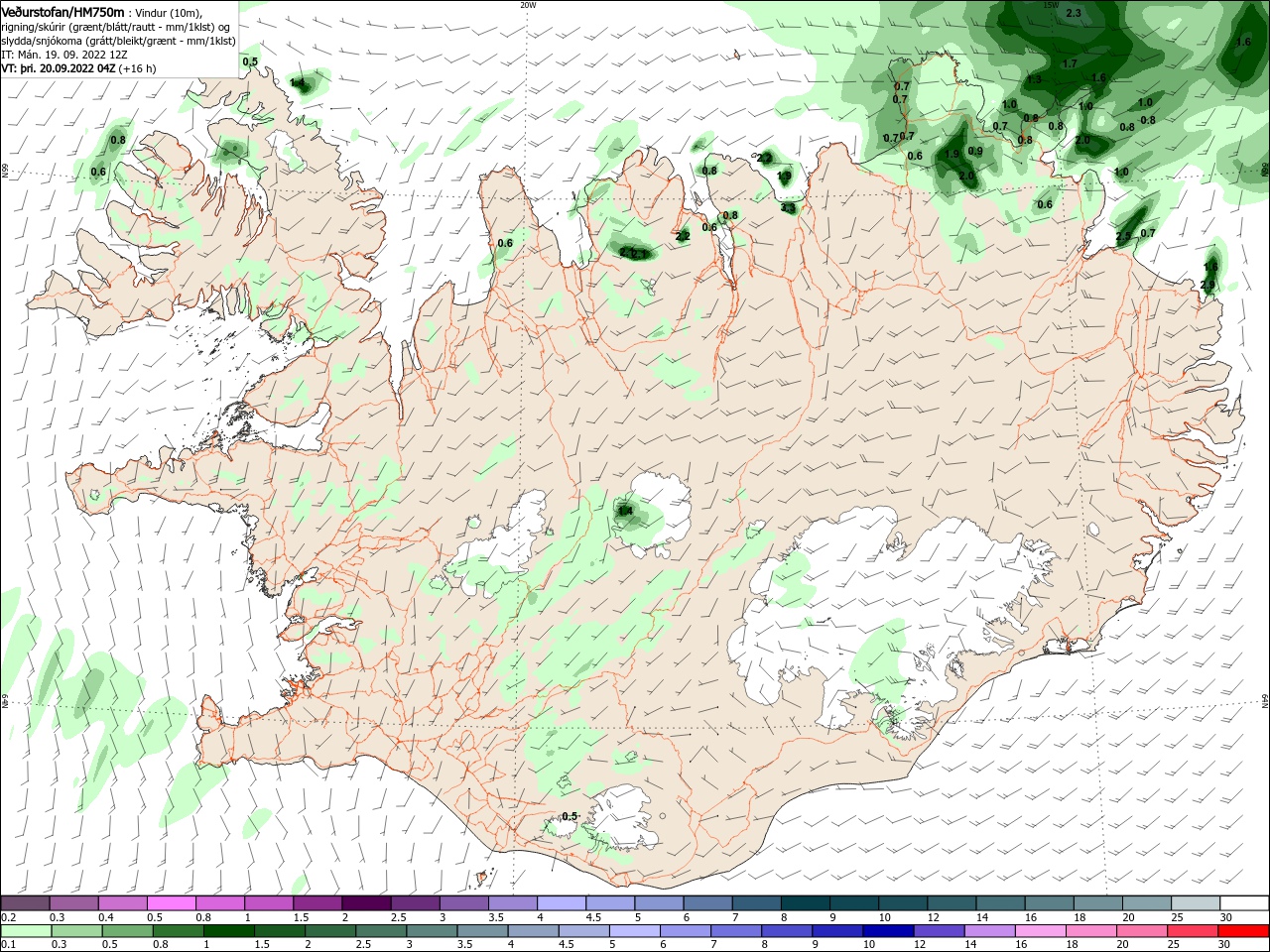
Task: Click the '(+16 h)' forecast offset text
Action: [x=137, y=68]
